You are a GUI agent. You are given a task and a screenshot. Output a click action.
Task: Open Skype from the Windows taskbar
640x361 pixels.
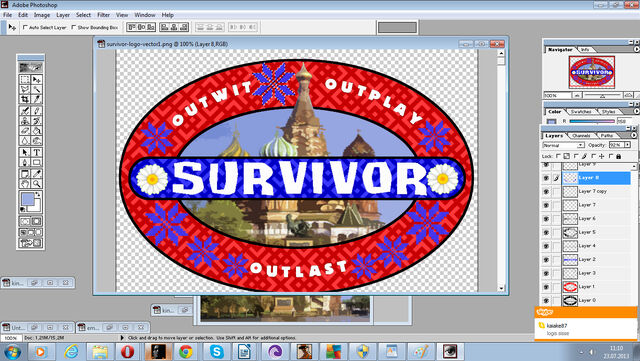(x=216, y=352)
